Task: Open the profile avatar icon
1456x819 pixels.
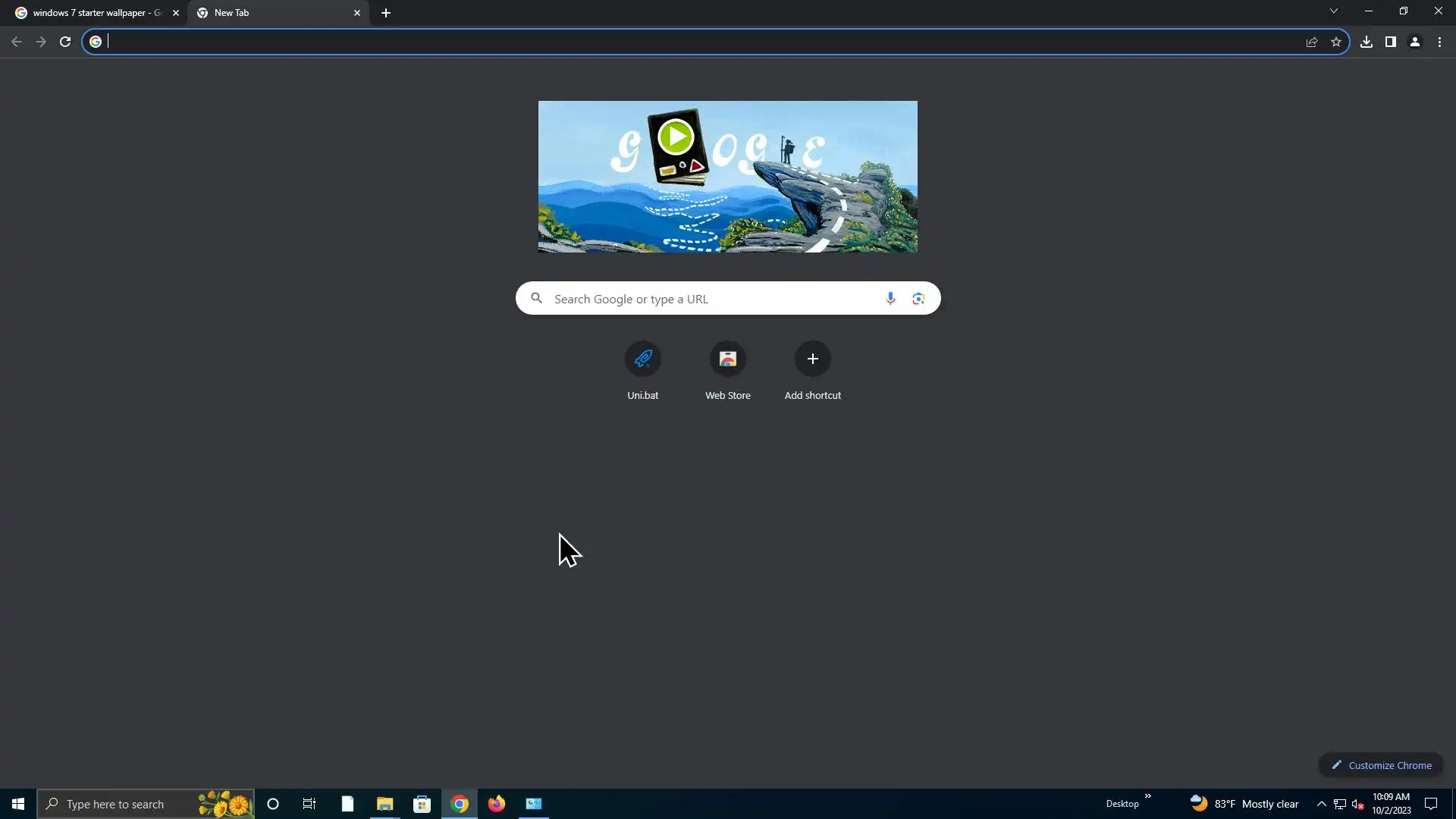Action: (x=1415, y=42)
